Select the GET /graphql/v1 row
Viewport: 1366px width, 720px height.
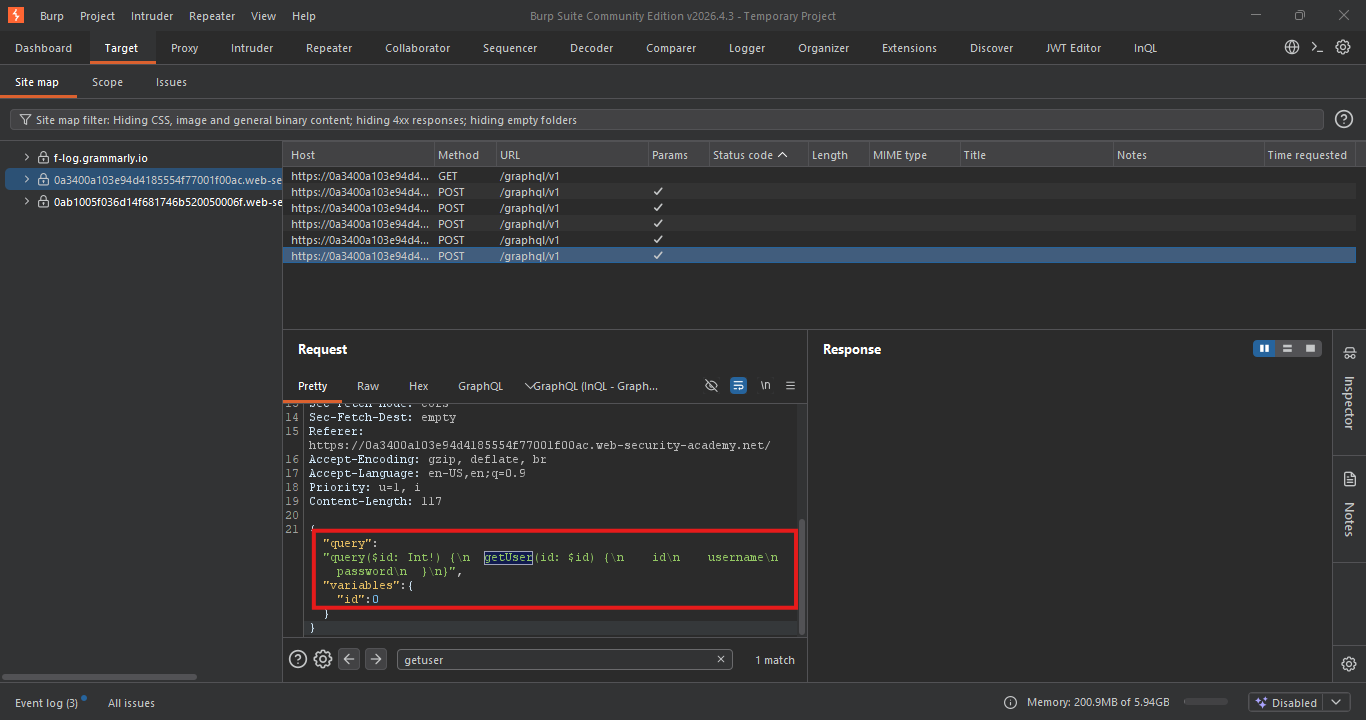tap(819, 175)
